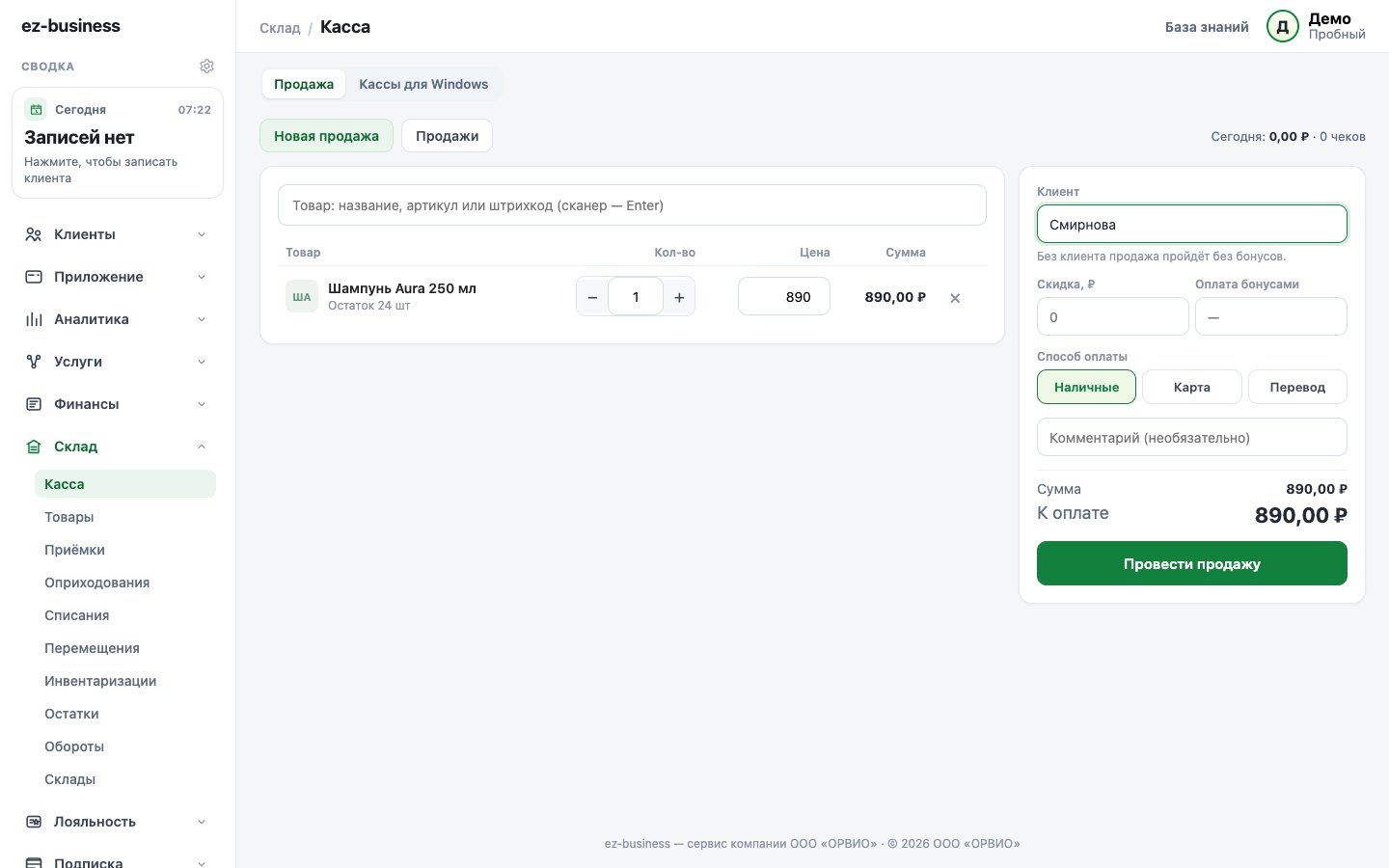
Task: Increase quantity with the plus button
Action: click(x=679, y=297)
